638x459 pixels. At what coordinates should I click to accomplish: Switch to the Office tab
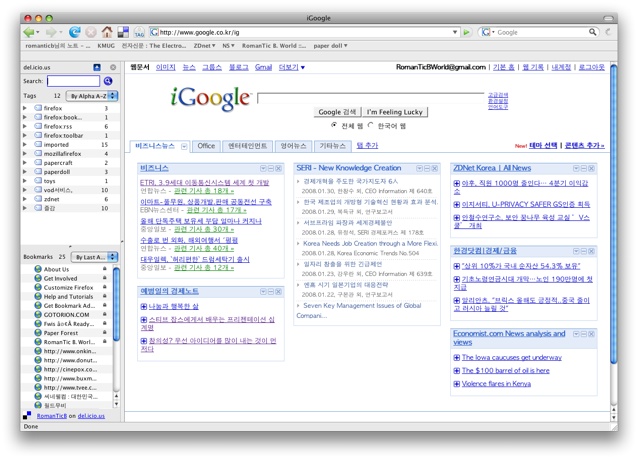click(206, 146)
